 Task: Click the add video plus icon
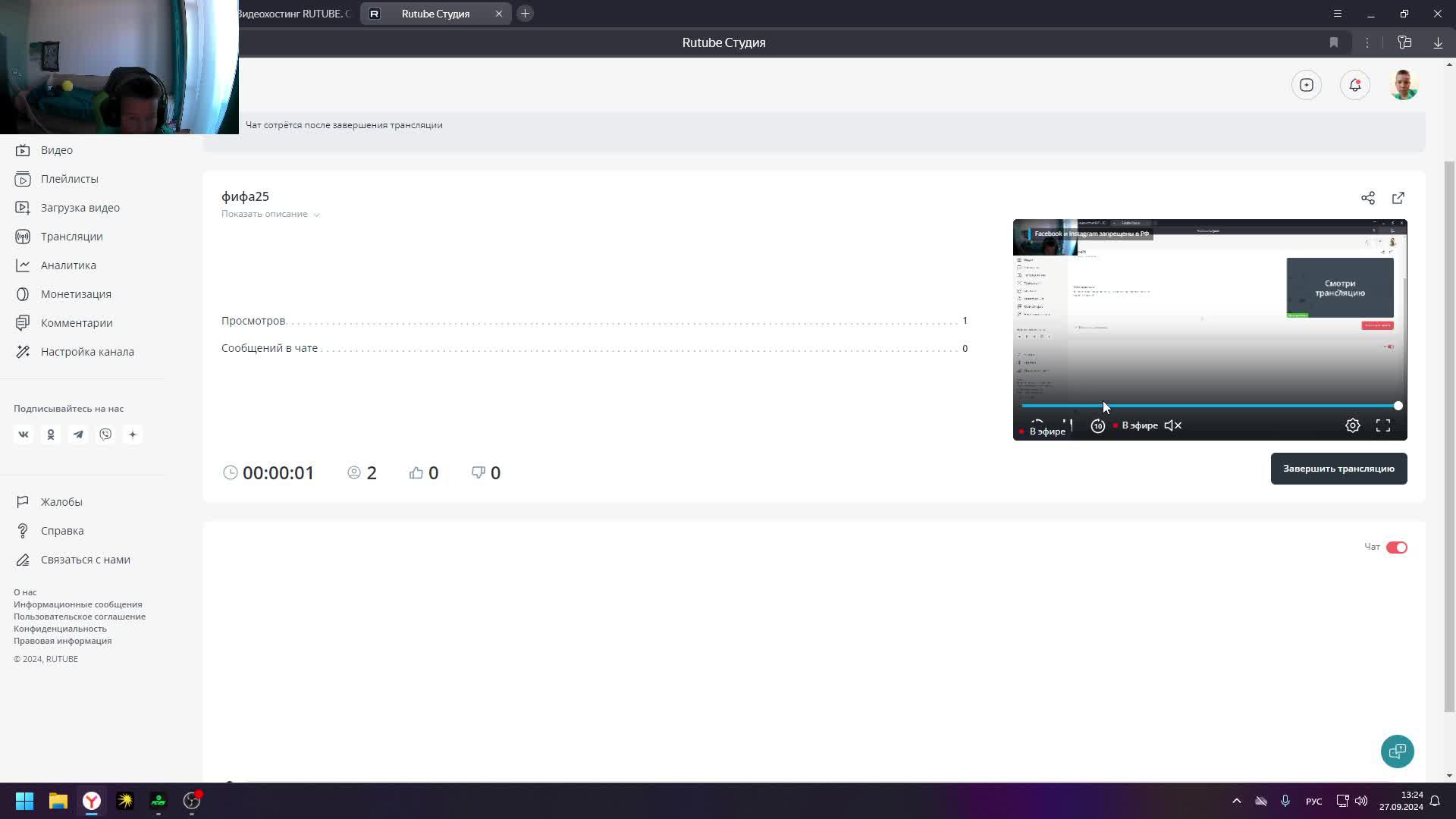1306,85
